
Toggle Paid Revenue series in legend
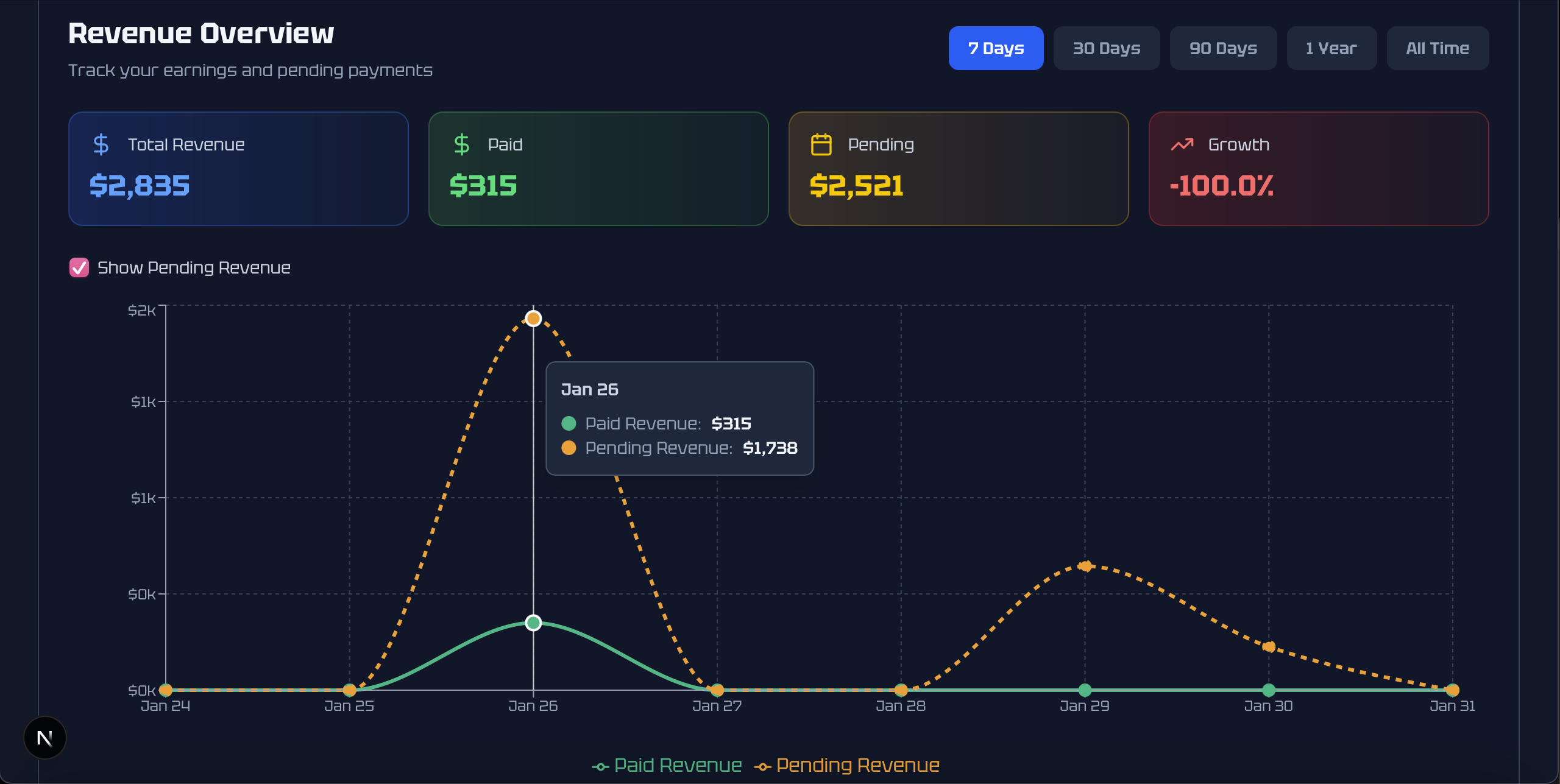coord(667,765)
